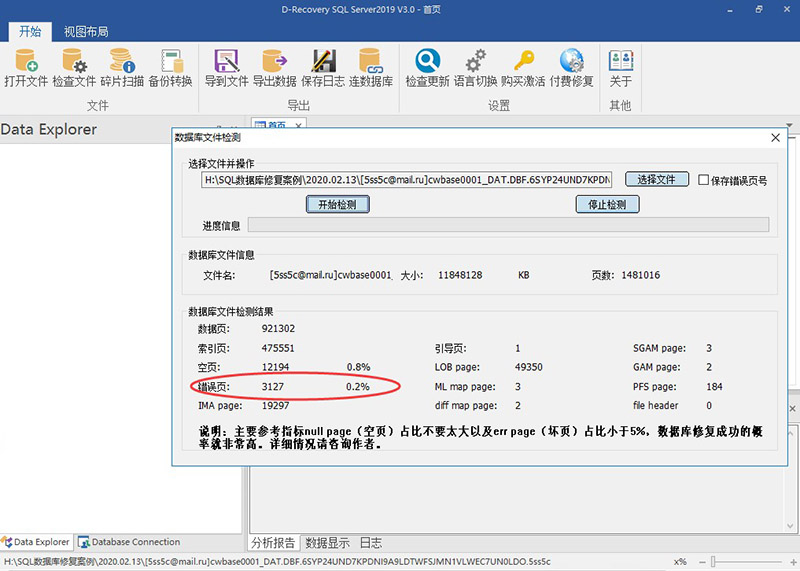800x571 pixels.
Task: Select 导出数据 export data icon
Action: [x=274, y=68]
